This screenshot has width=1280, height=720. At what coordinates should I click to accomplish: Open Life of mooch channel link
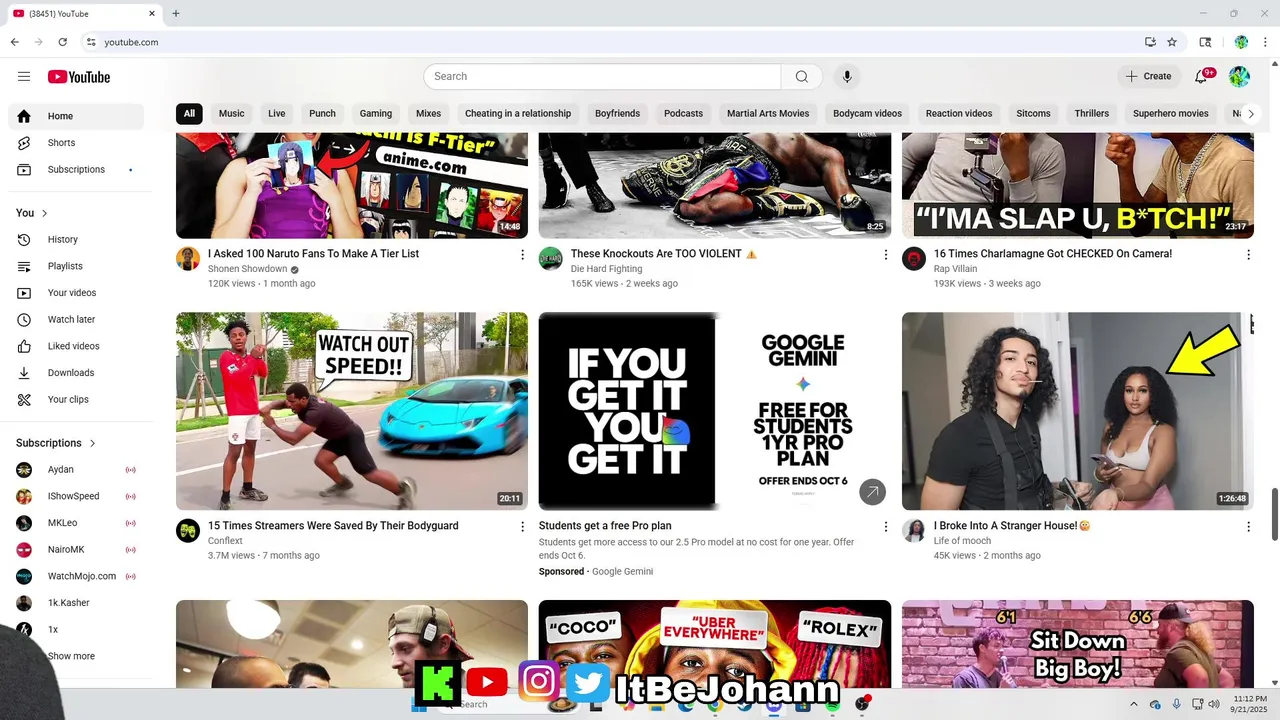962,541
